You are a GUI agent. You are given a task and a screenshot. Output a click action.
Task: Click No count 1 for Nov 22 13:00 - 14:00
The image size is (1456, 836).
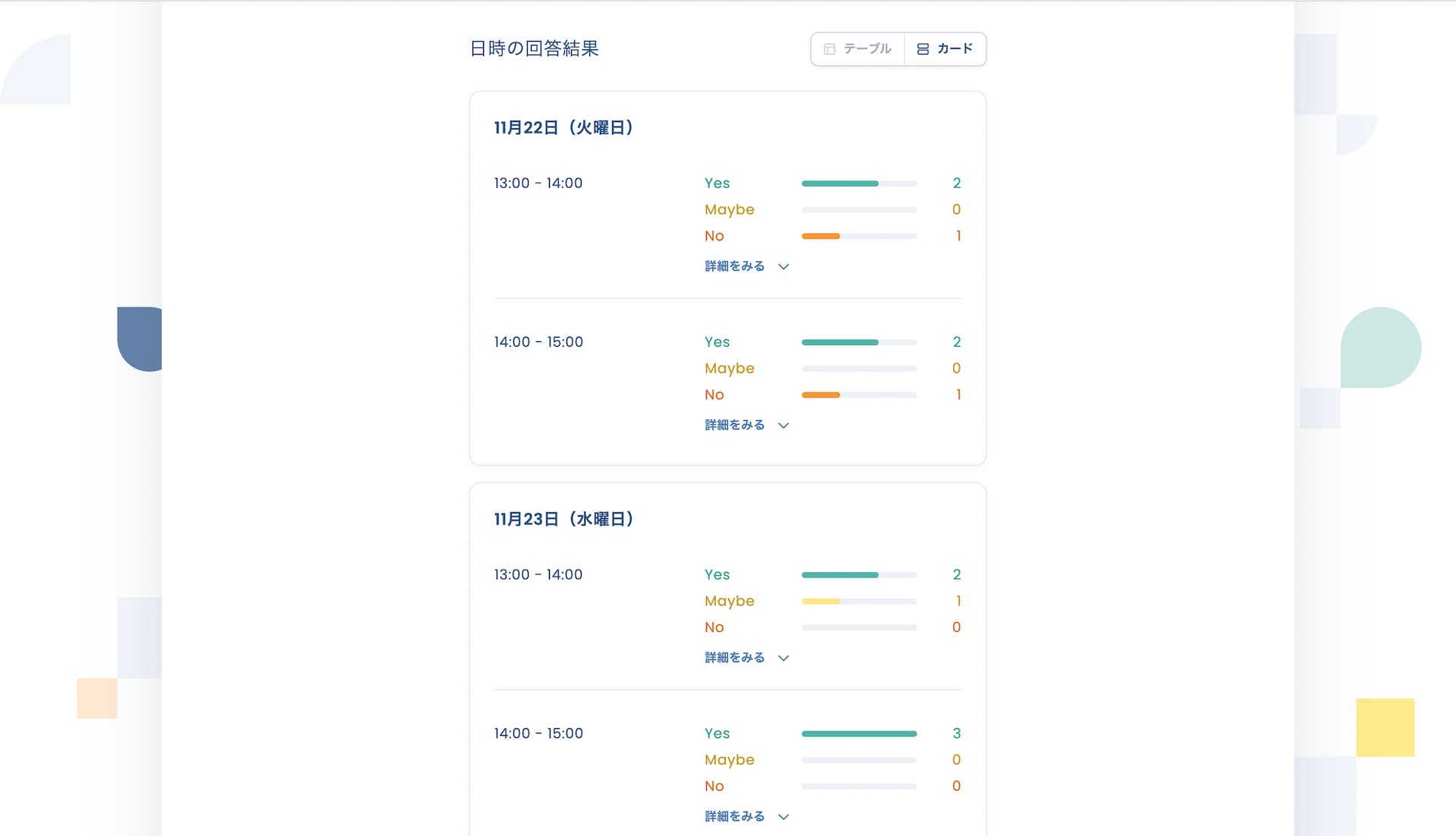click(x=959, y=236)
